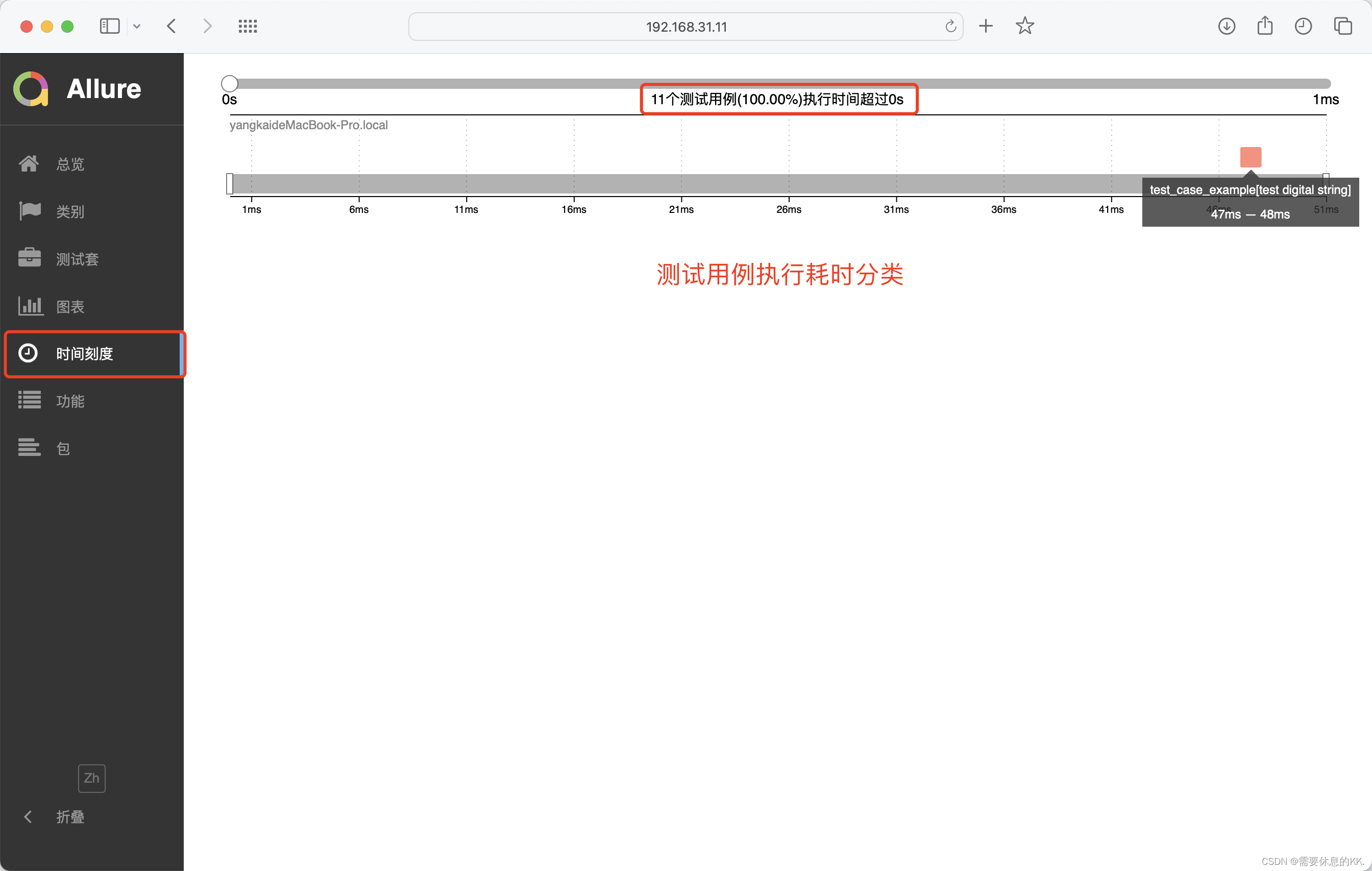Open the sidebar options dropdown chevron
The image size is (1372, 871).
[137, 26]
